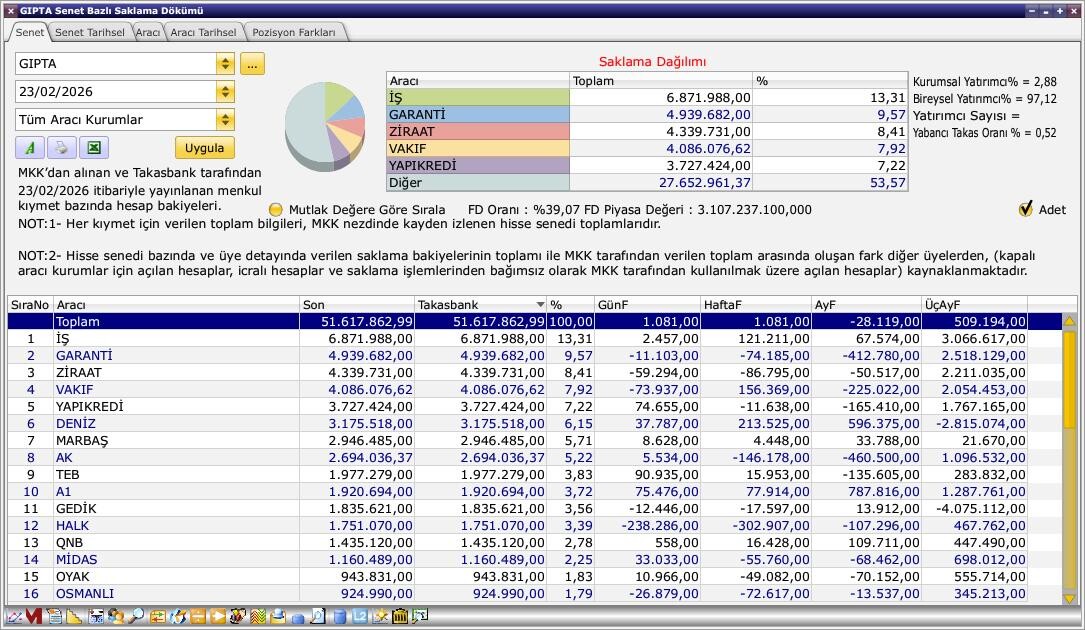Click the green İŞ legend row
The image size is (1085, 630).
[478, 98]
